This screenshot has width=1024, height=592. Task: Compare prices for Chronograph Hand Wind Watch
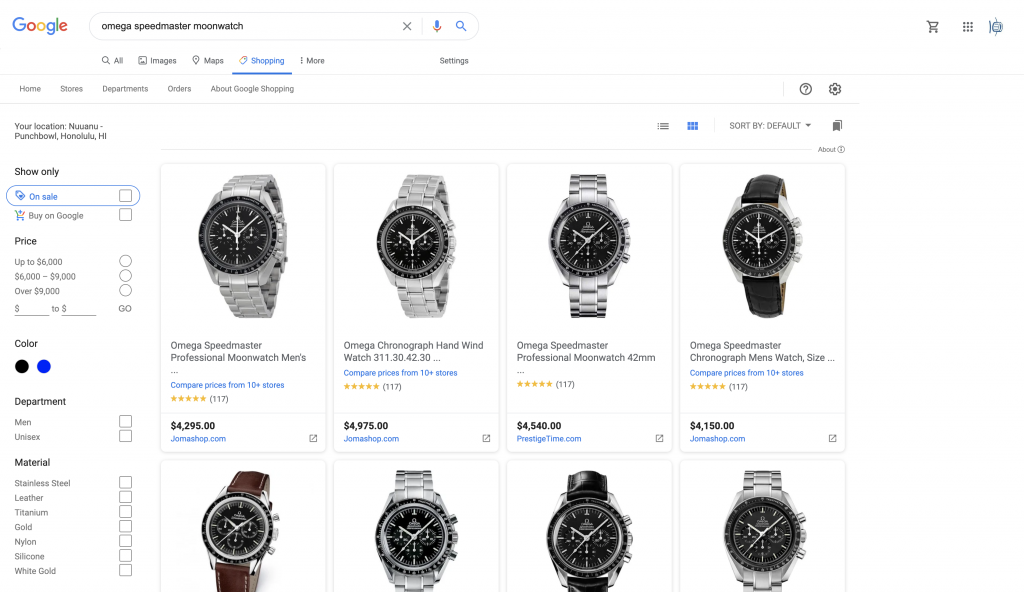pyautogui.click(x=400, y=372)
